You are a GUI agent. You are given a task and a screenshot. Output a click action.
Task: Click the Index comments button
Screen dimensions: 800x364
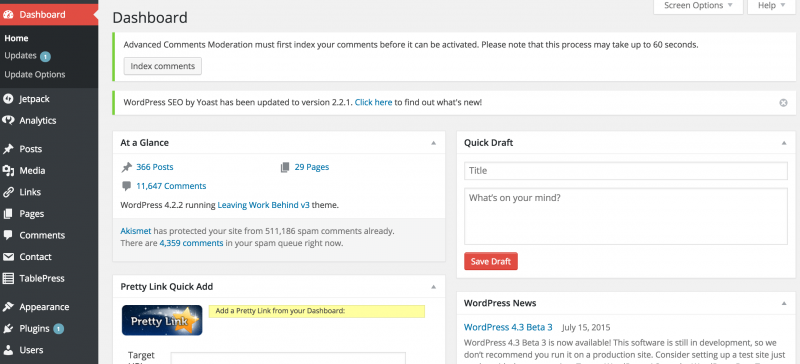point(163,66)
